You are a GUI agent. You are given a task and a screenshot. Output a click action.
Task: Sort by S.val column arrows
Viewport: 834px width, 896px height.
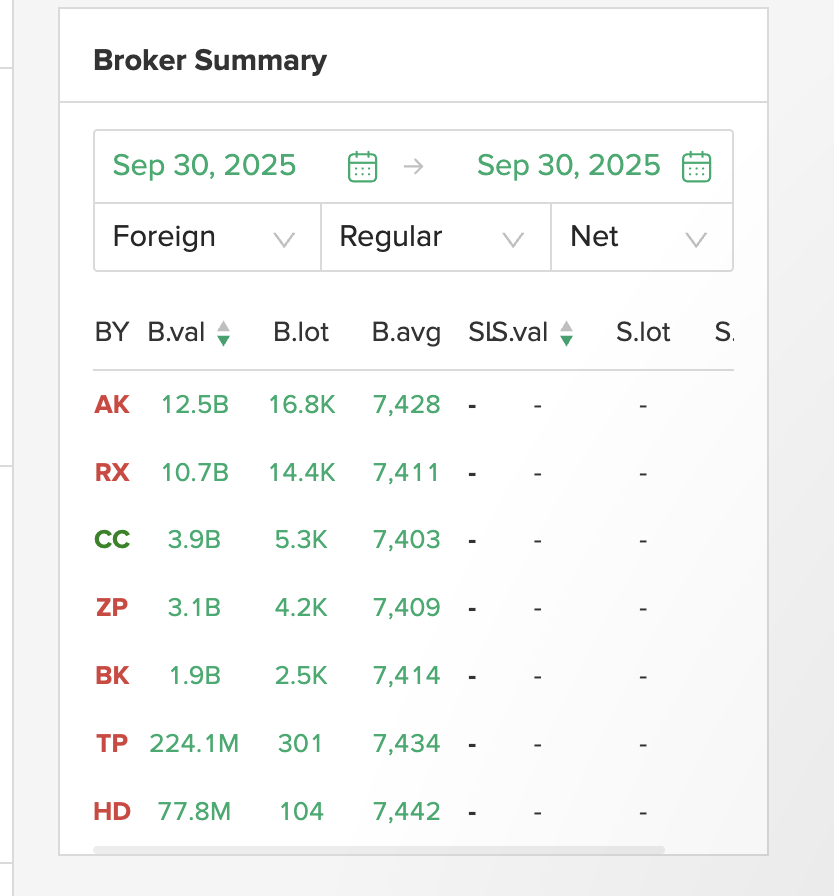(567, 333)
